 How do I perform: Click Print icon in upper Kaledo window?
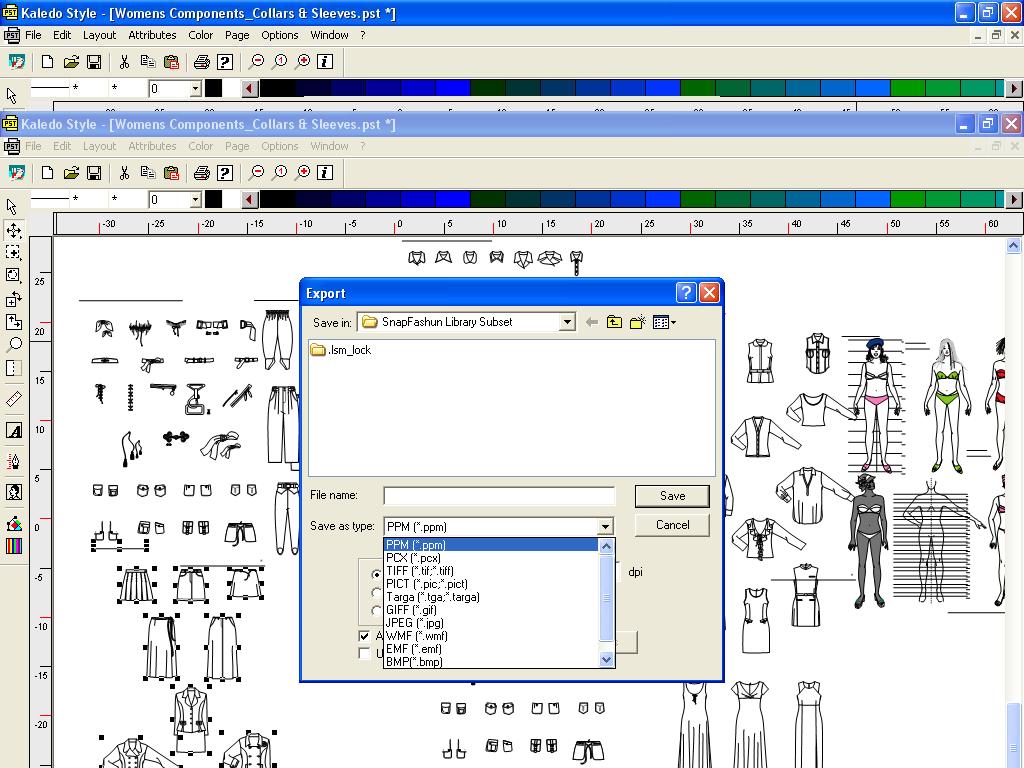click(202, 62)
